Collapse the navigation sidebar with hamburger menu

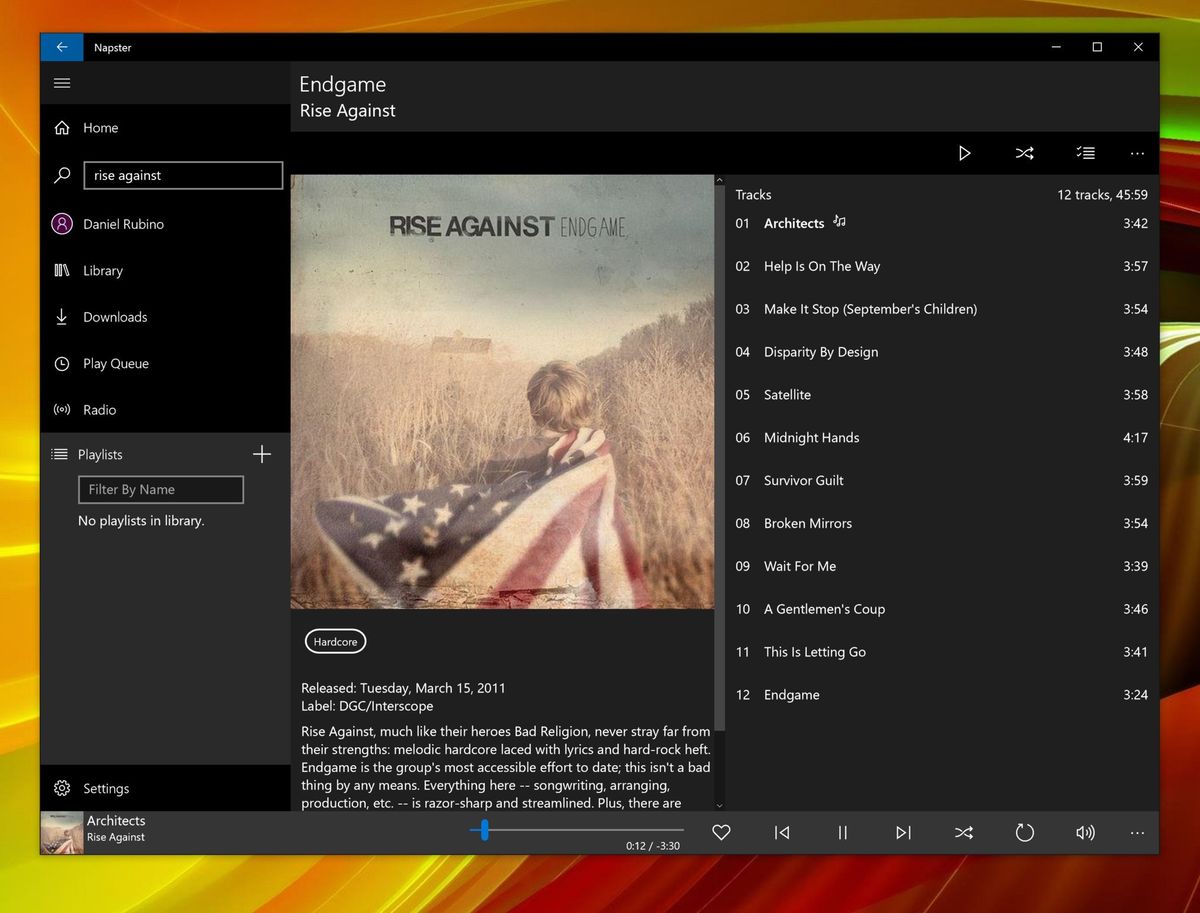click(62, 83)
